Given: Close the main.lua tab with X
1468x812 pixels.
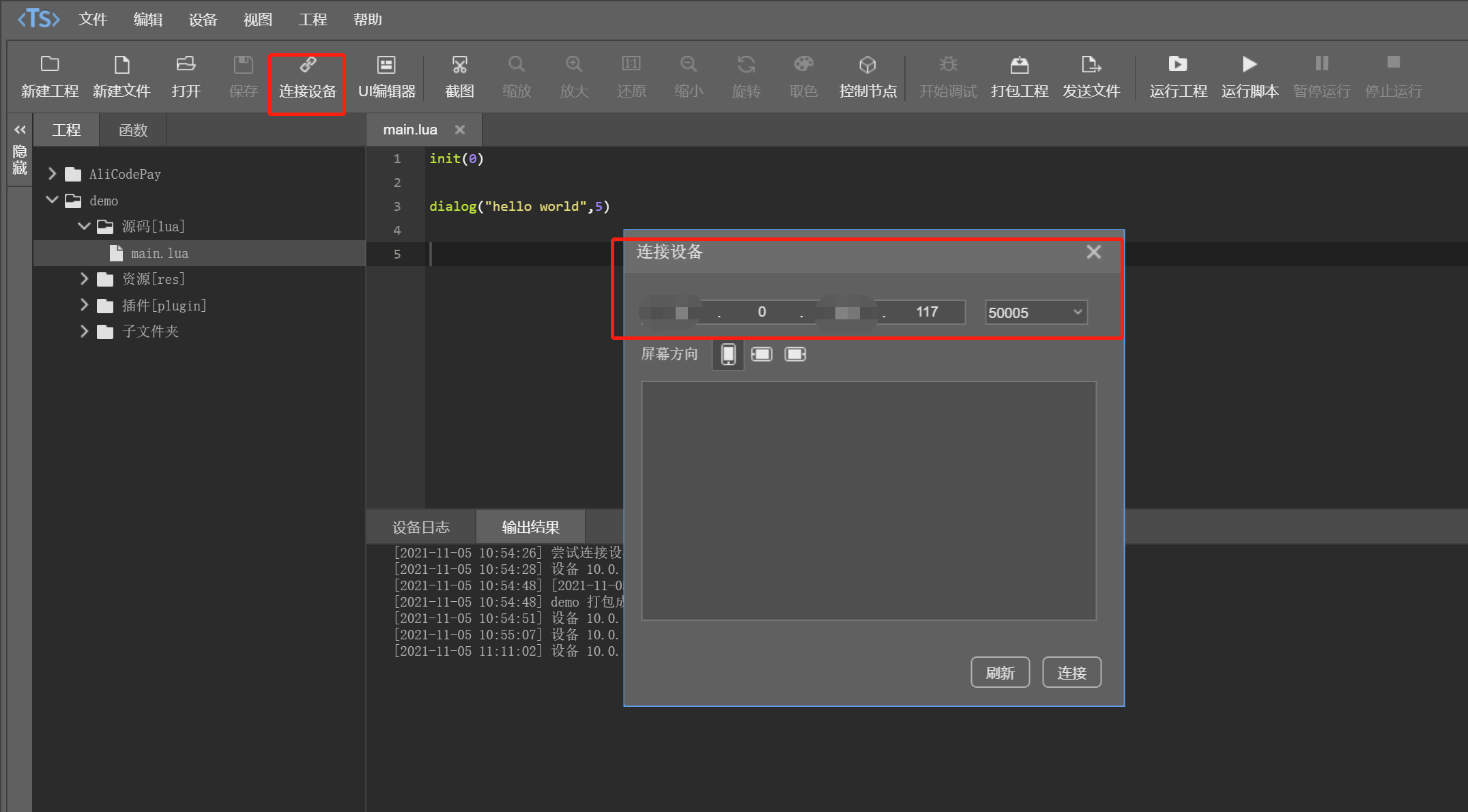Looking at the screenshot, I should pyautogui.click(x=460, y=130).
